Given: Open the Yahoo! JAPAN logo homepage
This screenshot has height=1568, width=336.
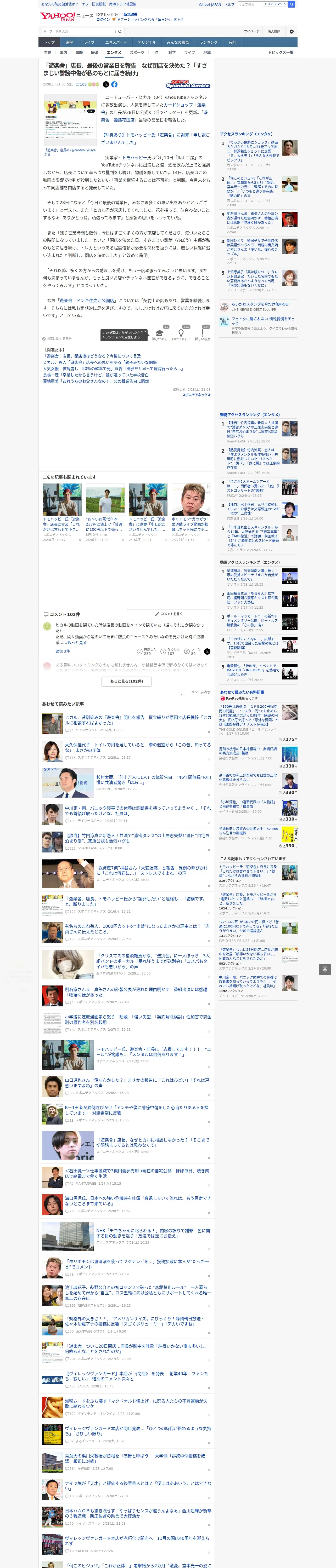Looking at the screenshot, I should coord(57,16).
